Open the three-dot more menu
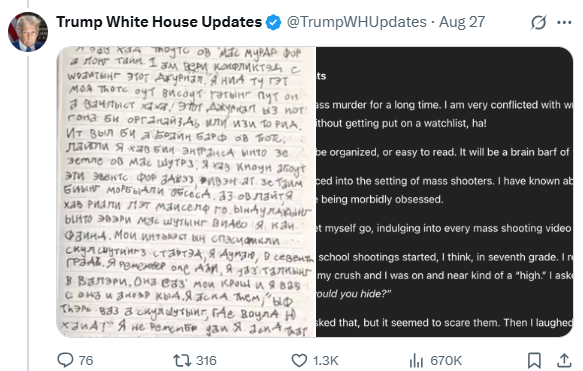Screen dimensions: 583x371 (x=564, y=23)
